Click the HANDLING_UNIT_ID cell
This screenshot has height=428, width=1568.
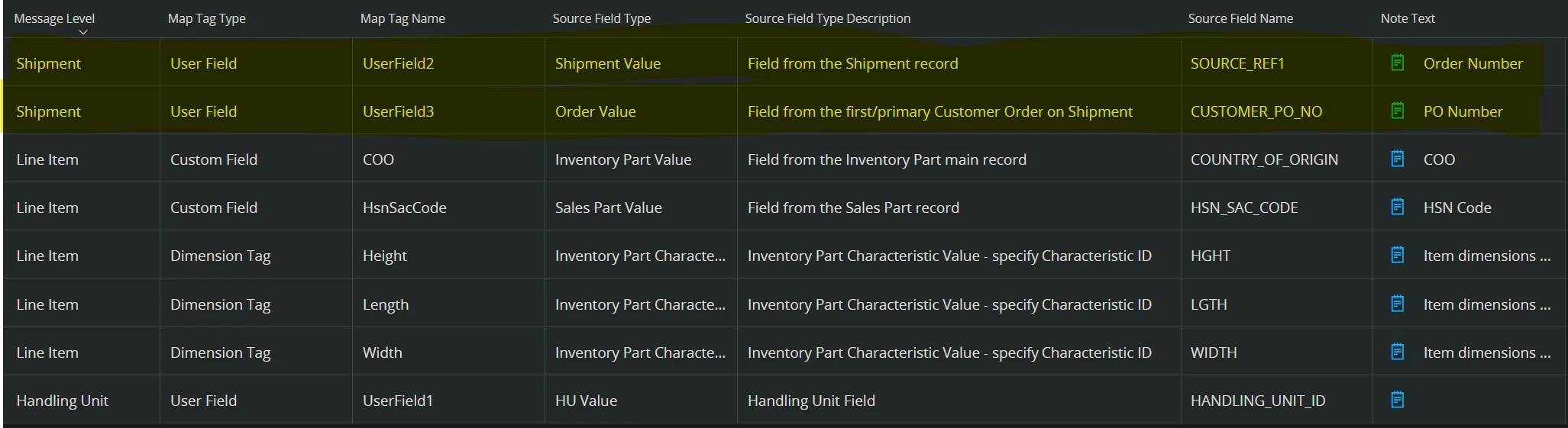pos(1257,401)
